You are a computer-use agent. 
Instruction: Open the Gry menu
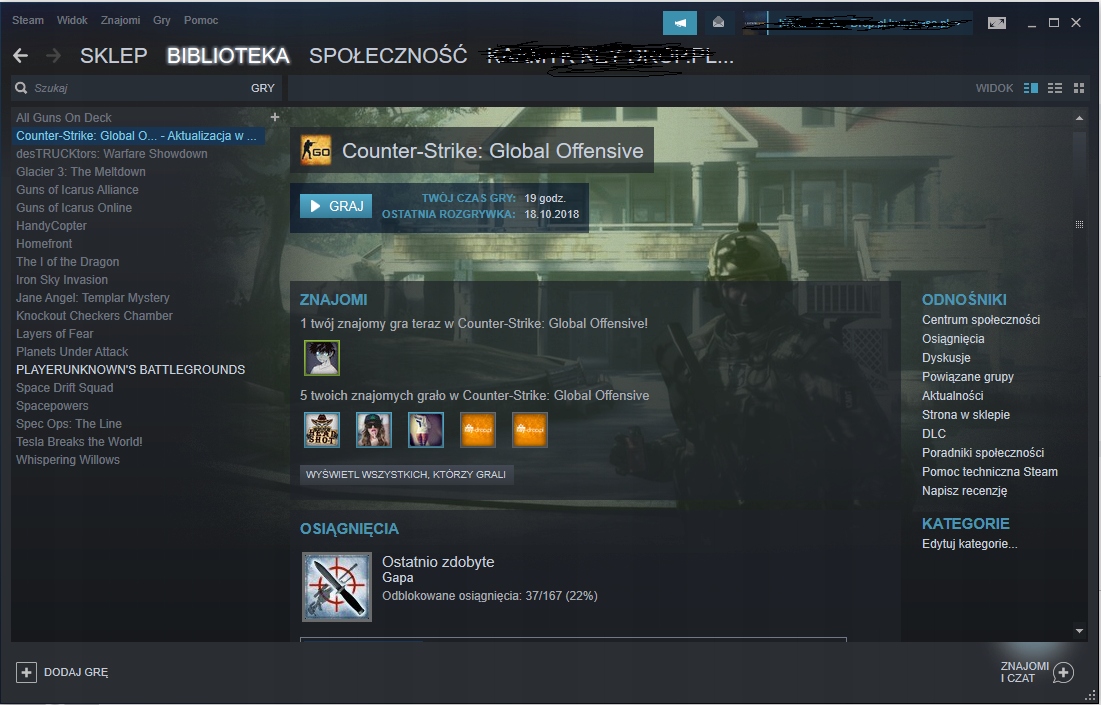point(161,20)
